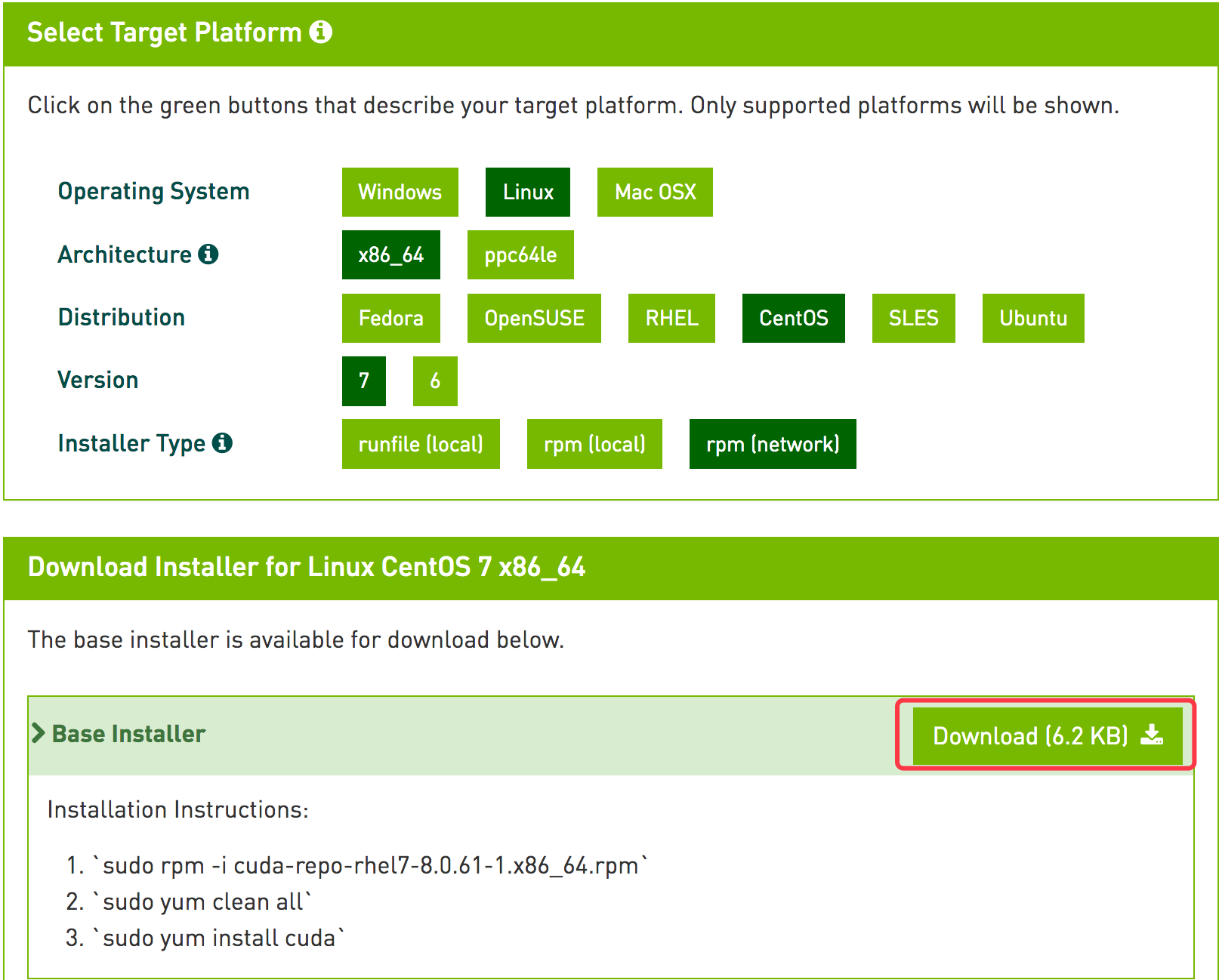
Task: Click the Installation Instructions label
Action: [178, 809]
